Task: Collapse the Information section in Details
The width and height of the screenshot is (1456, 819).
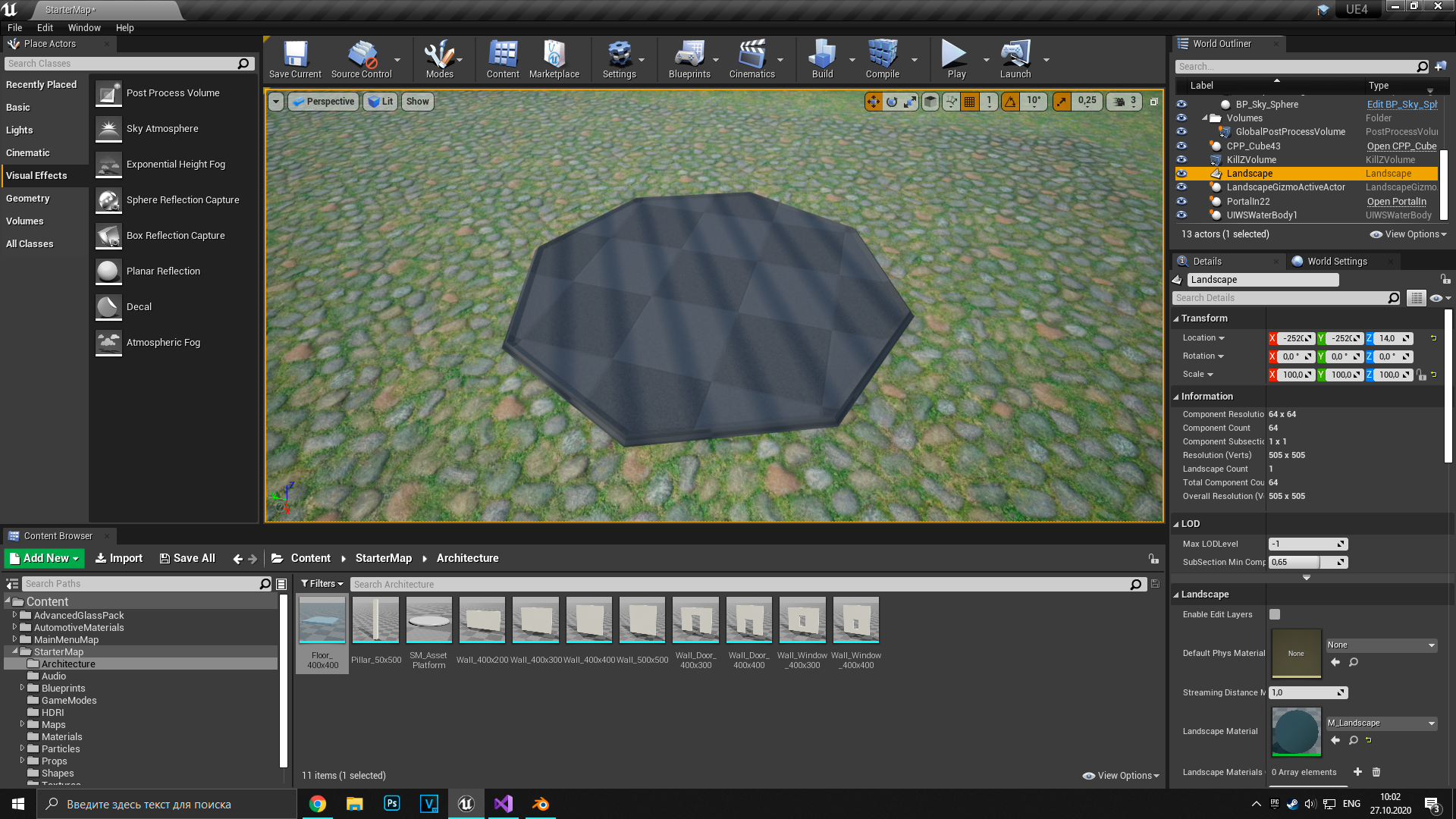Action: point(1176,397)
